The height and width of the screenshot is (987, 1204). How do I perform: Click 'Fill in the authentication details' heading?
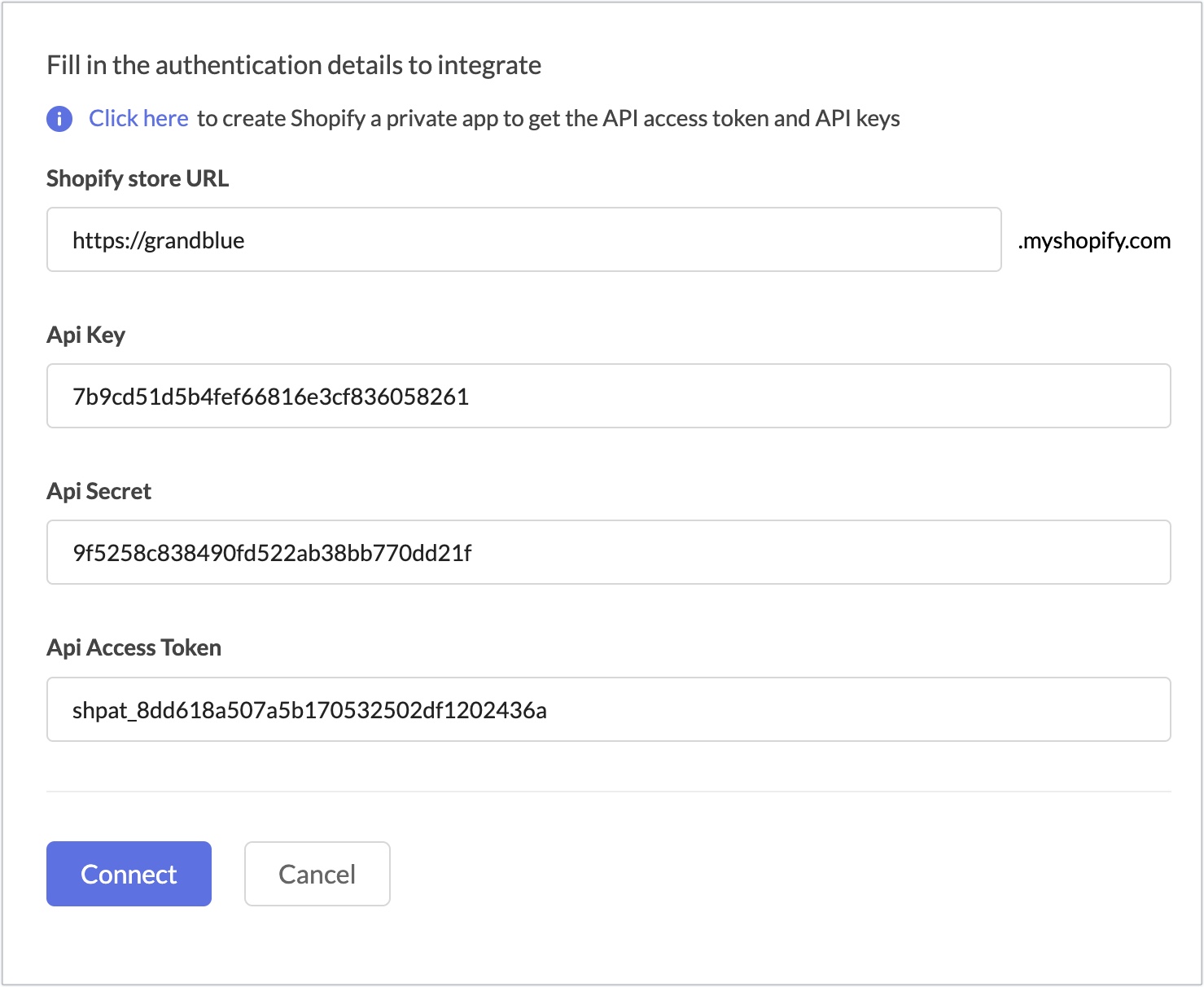pos(294,65)
